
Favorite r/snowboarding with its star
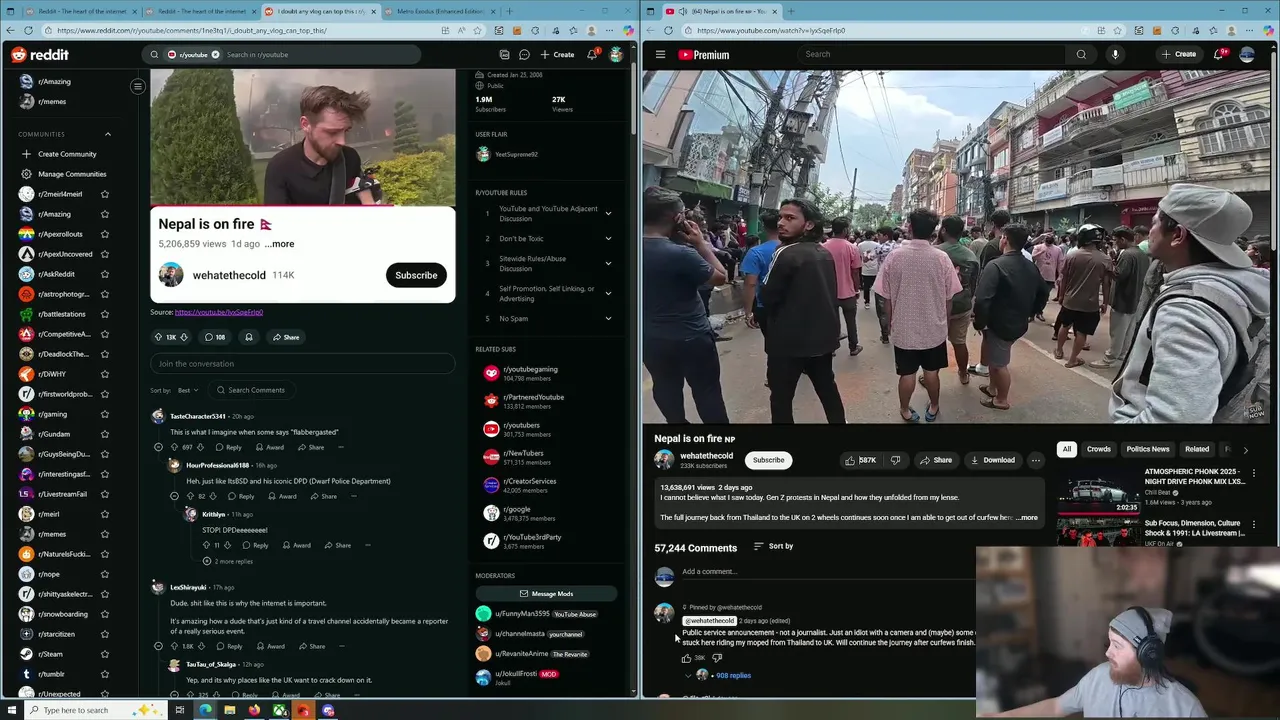tap(105, 614)
